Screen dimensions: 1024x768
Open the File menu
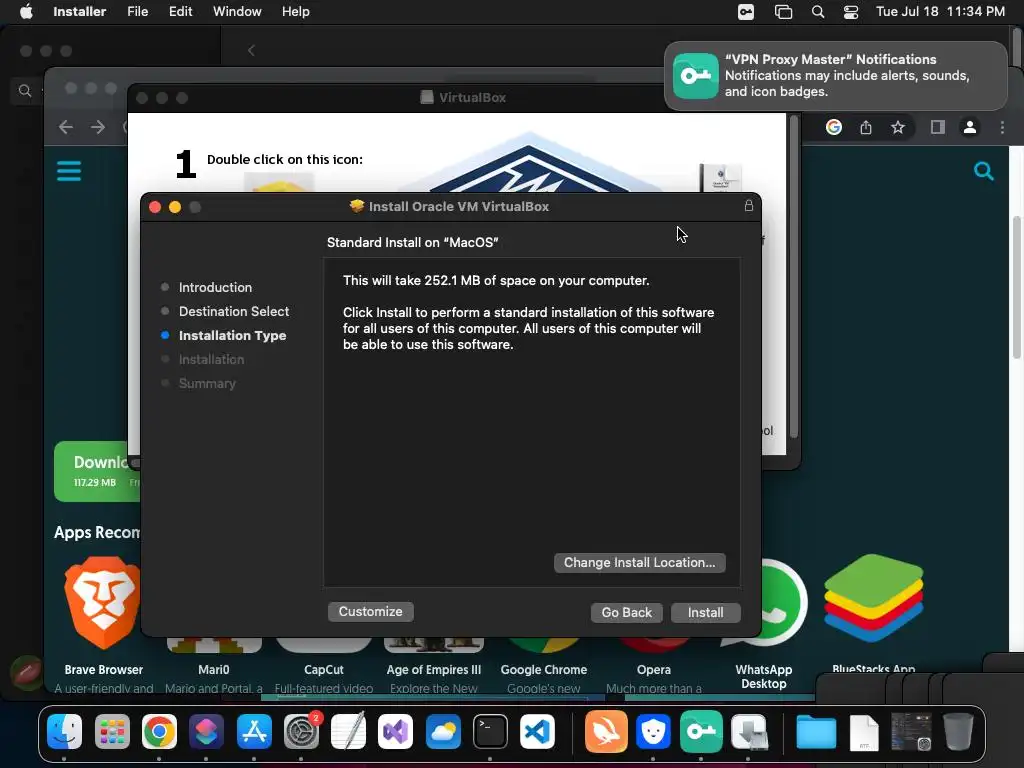pos(137,12)
